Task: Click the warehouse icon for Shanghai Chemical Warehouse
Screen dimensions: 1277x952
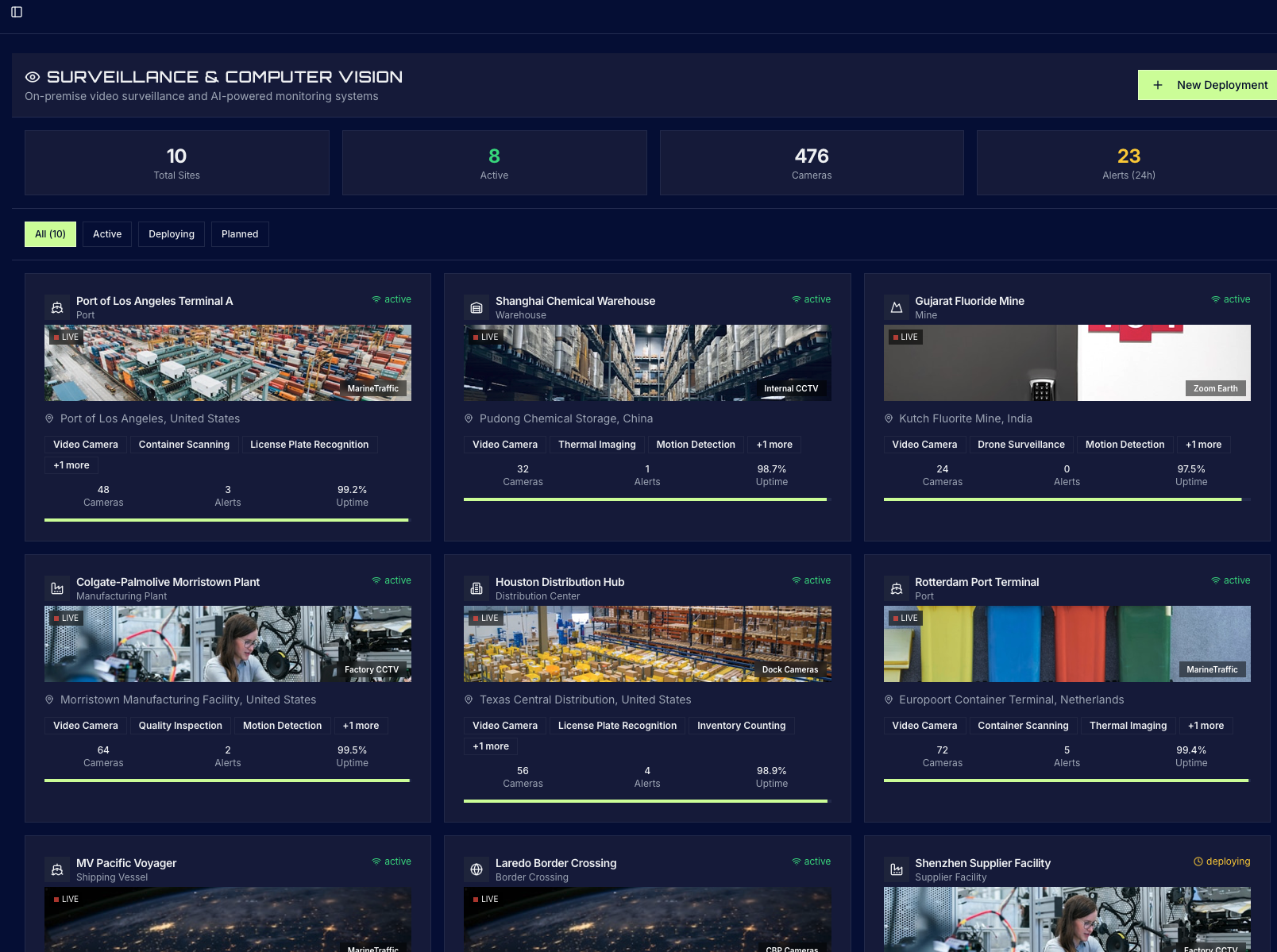Action: click(476, 307)
